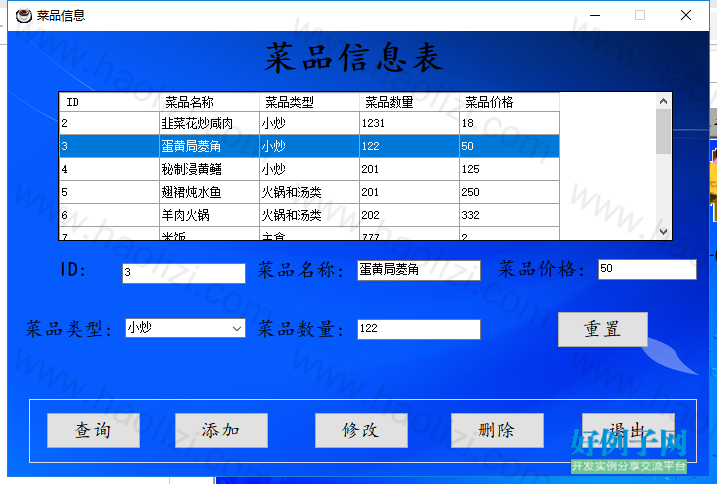Viewport: 717px width, 484px height.
Task: Click the table vertical scrollbar thumb
Action: 663,132
